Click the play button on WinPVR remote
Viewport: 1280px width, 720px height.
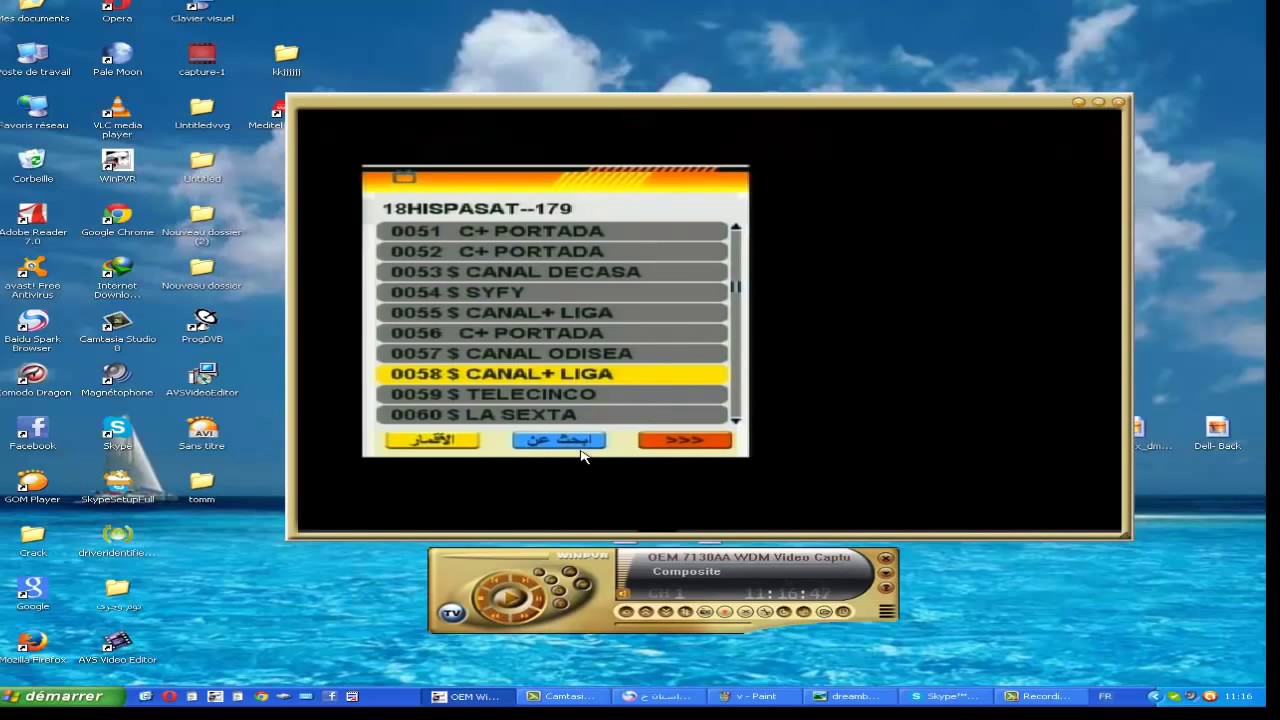[x=509, y=598]
